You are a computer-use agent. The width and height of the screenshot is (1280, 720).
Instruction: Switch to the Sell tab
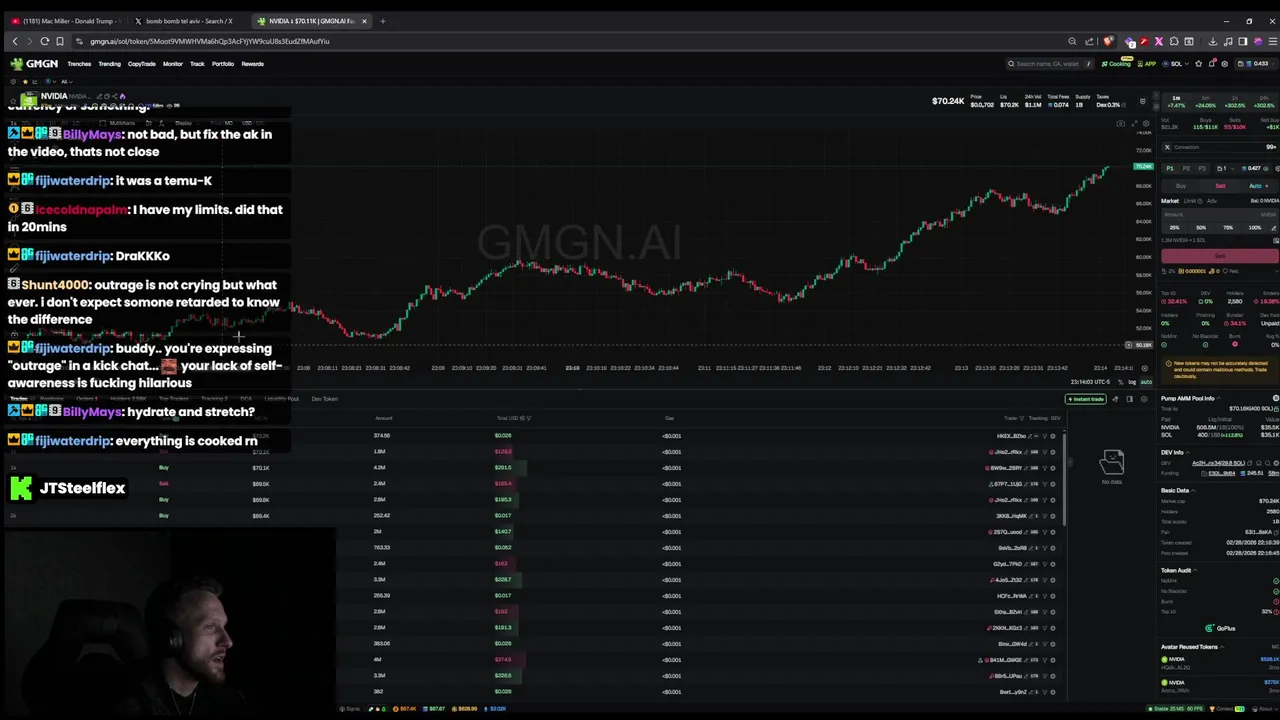[1220, 186]
